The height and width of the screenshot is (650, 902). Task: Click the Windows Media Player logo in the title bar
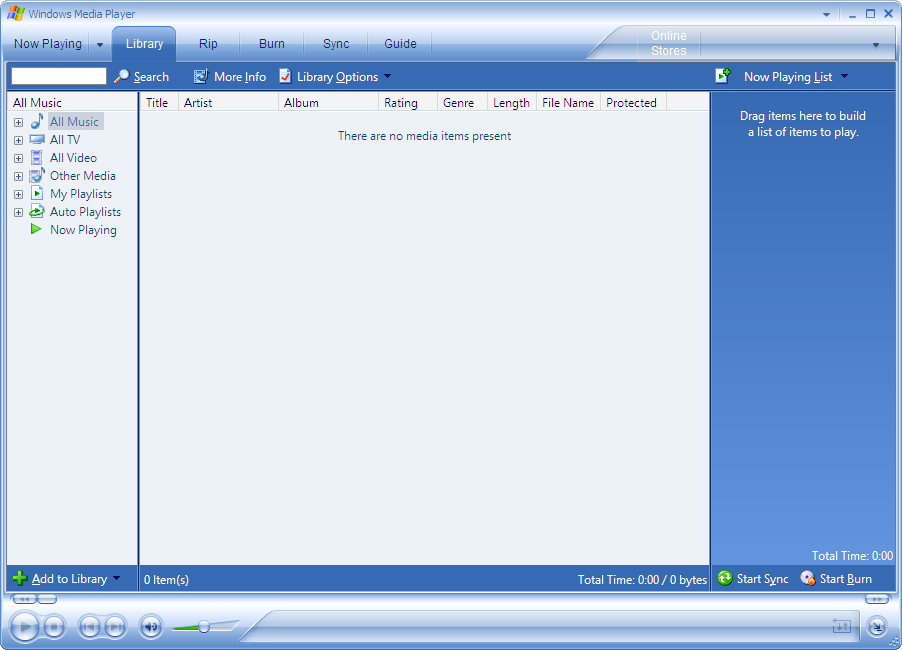(16, 13)
